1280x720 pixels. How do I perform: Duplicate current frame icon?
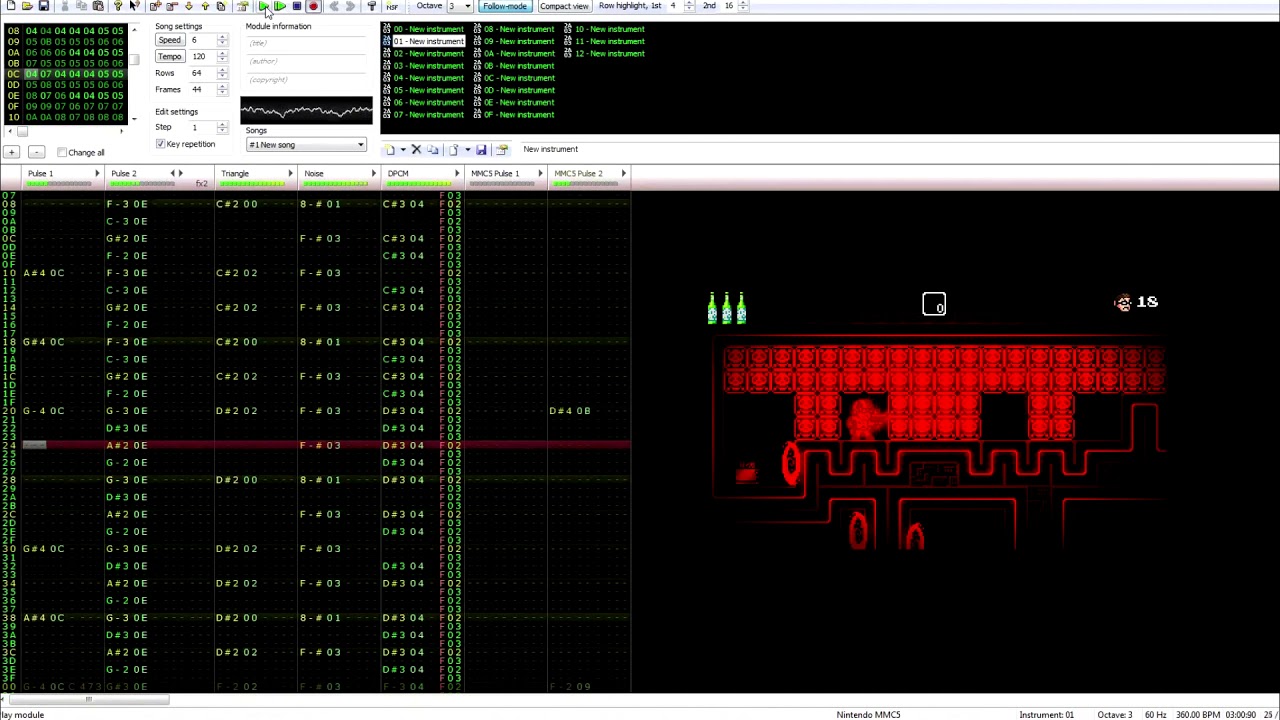coord(221,6)
